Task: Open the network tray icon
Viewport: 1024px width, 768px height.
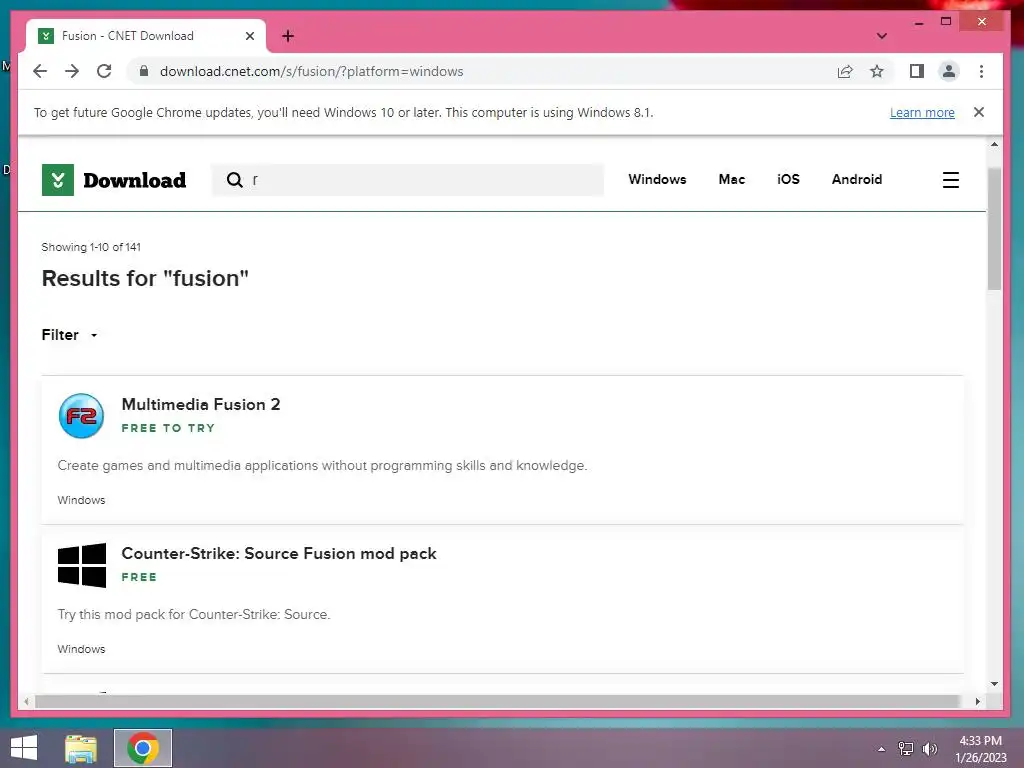Action: coord(906,749)
